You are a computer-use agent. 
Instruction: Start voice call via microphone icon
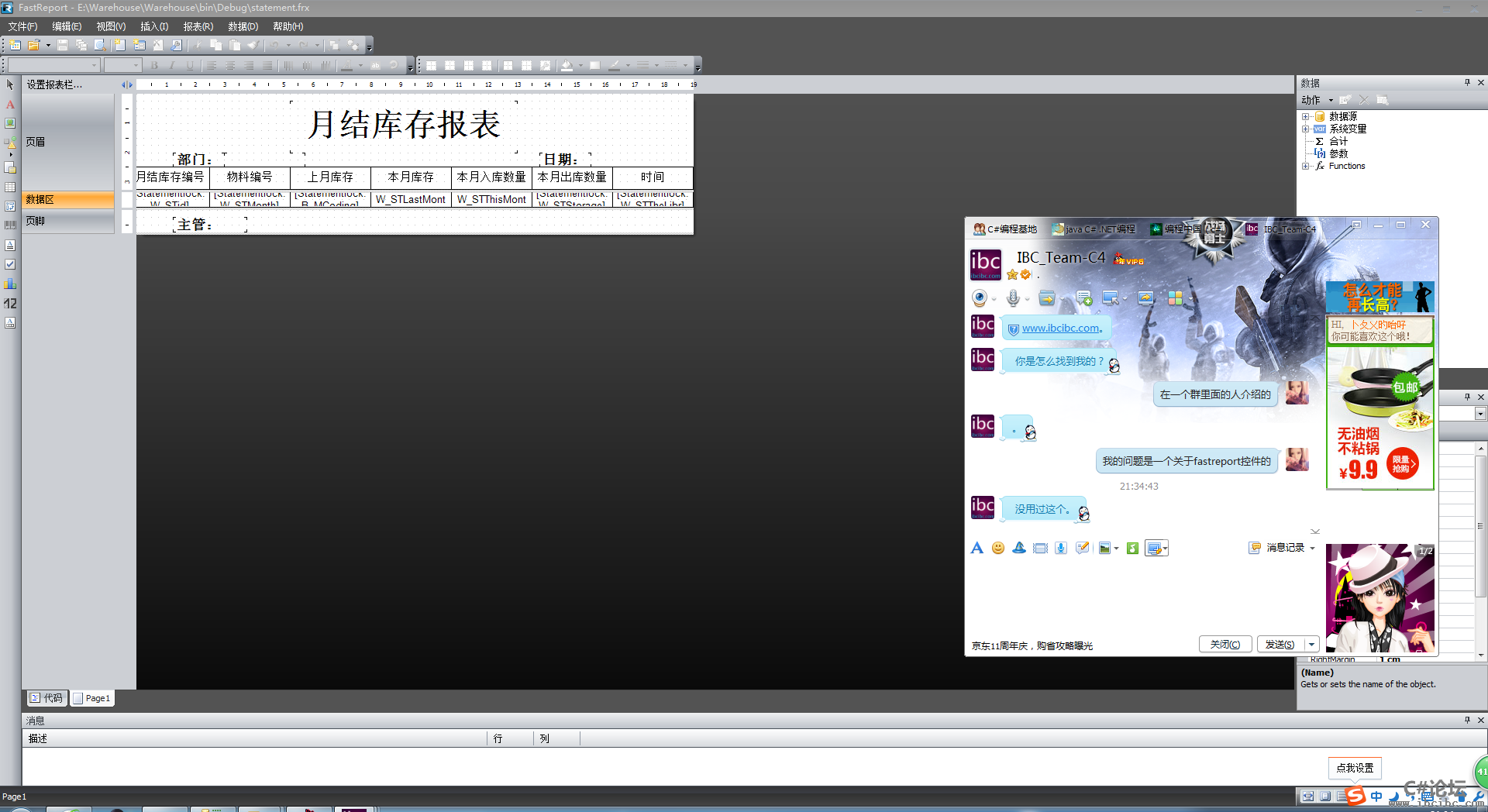1013,298
